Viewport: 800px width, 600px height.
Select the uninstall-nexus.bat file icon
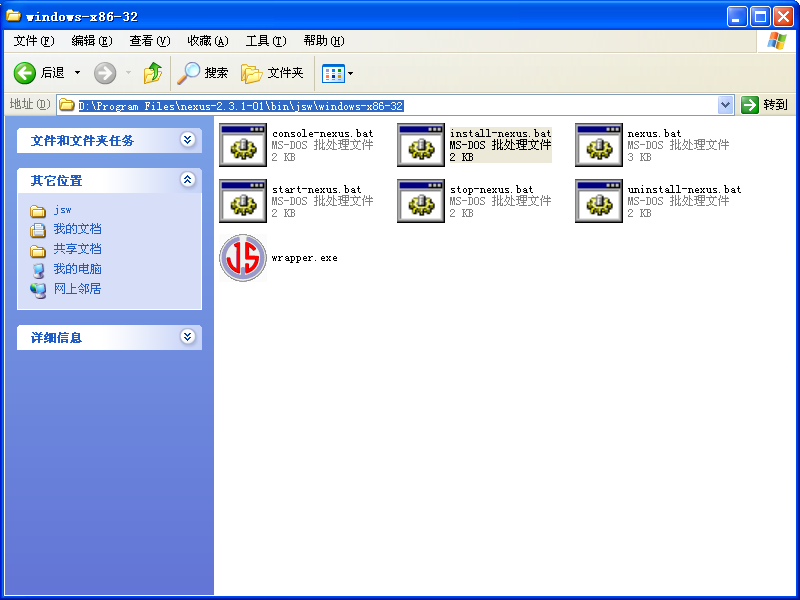598,201
